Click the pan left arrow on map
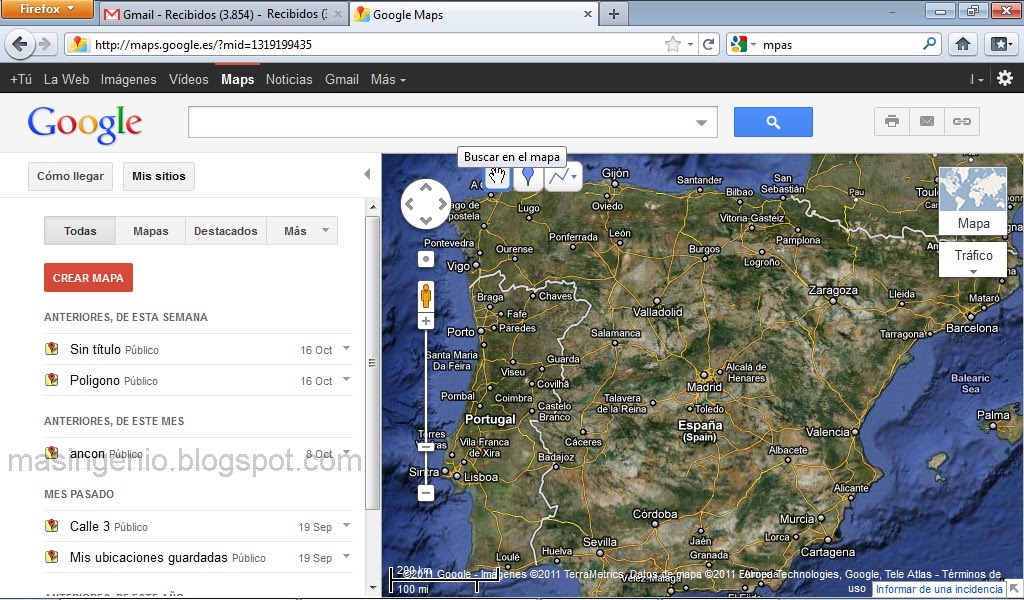 pos(409,204)
